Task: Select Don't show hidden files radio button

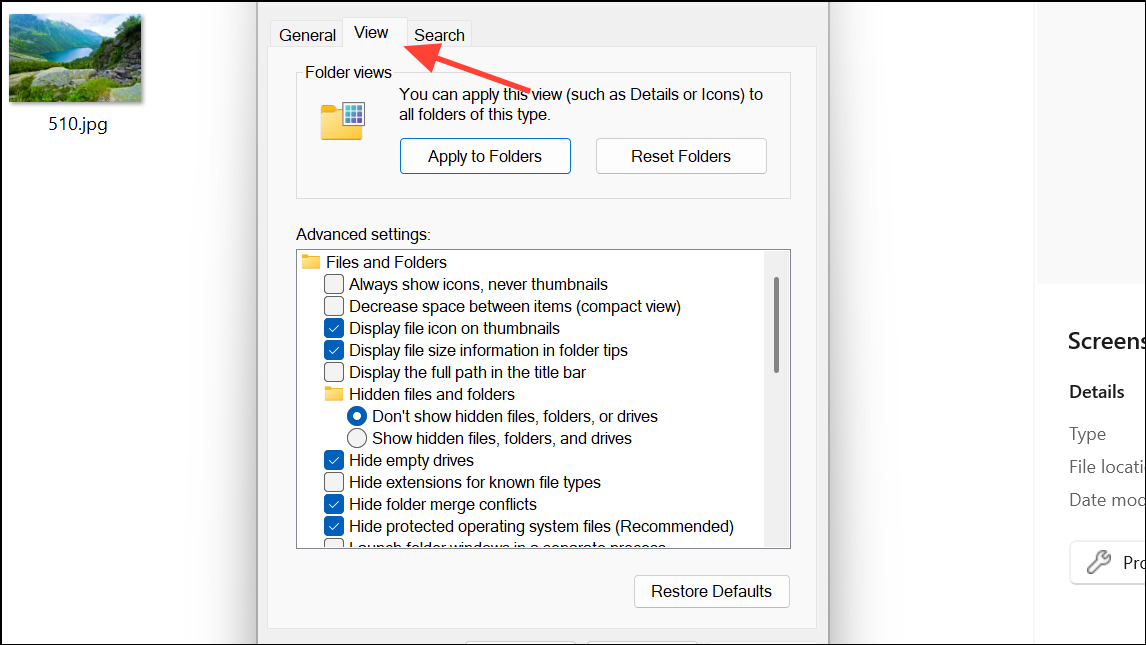Action: pos(357,416)
